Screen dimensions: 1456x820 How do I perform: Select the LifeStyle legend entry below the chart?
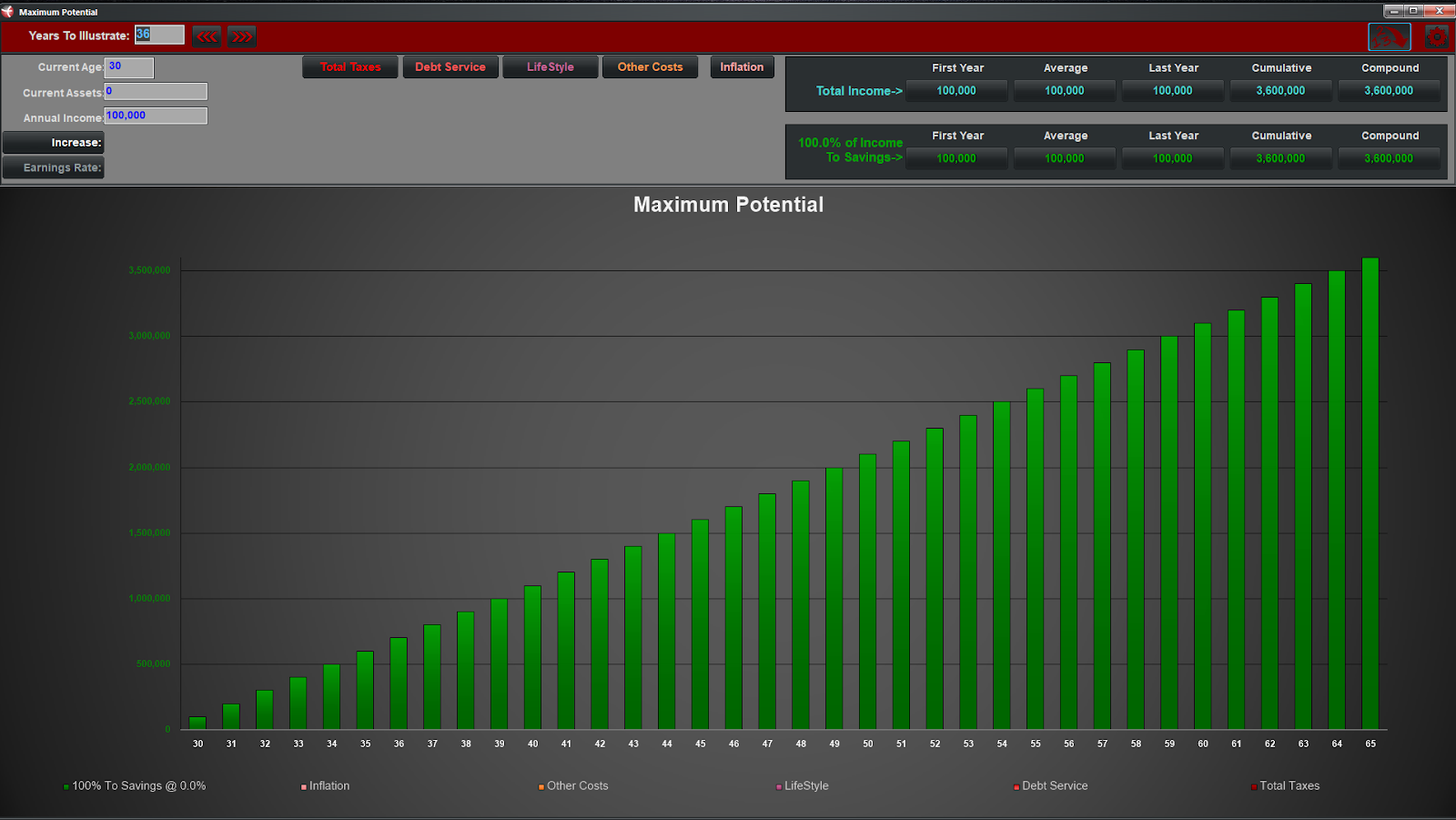click(x=803, y=786)
